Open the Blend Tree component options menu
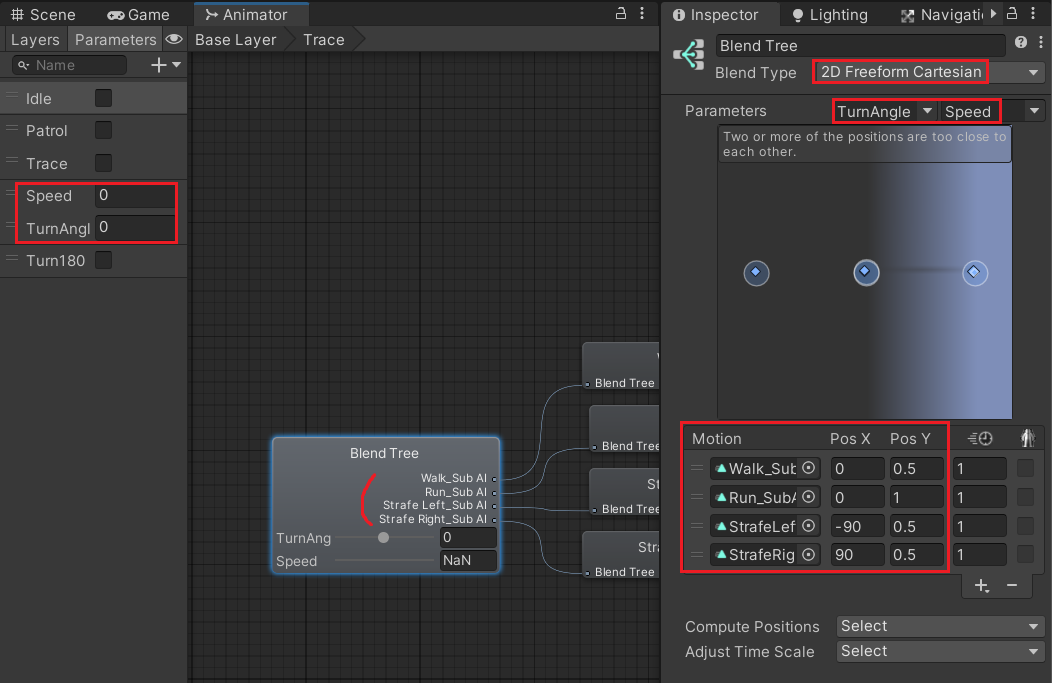Screen dimensions: 1052x683 click(x=1041, y=42)
